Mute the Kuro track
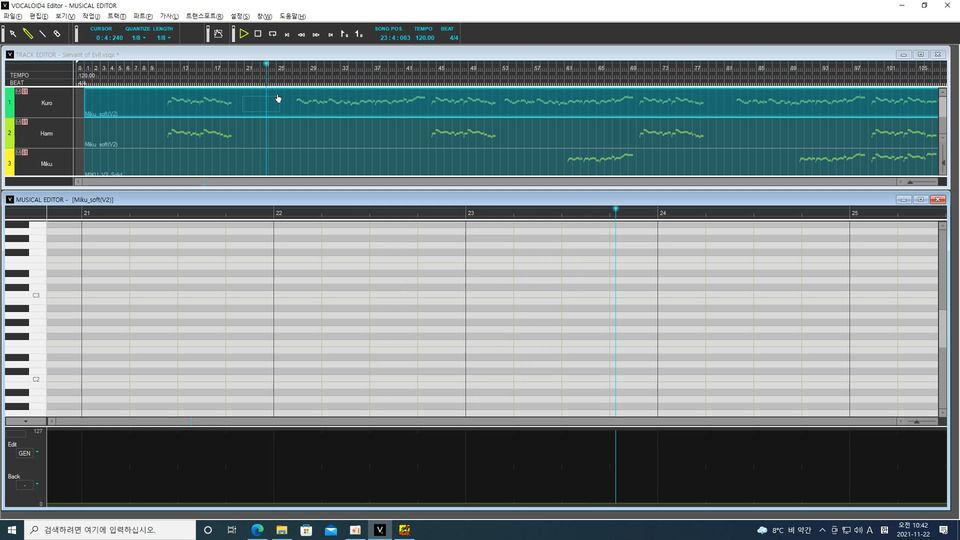Viewport: 960px width, 540px height. [18, 91]
